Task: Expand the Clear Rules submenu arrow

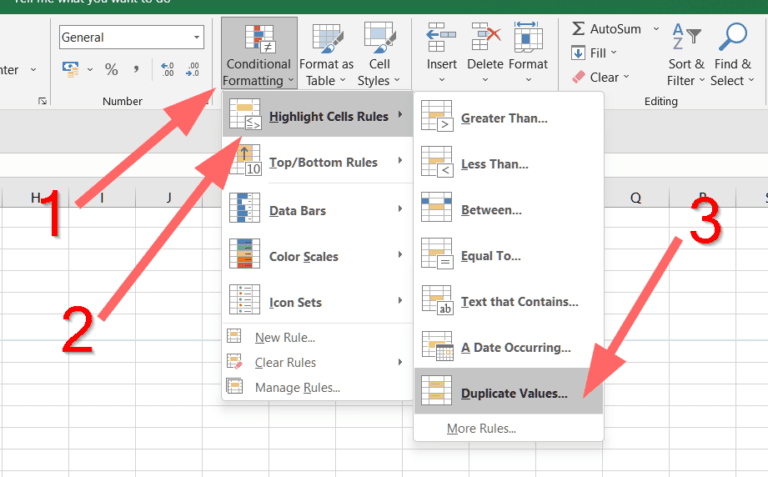Action: click(400, 362)
